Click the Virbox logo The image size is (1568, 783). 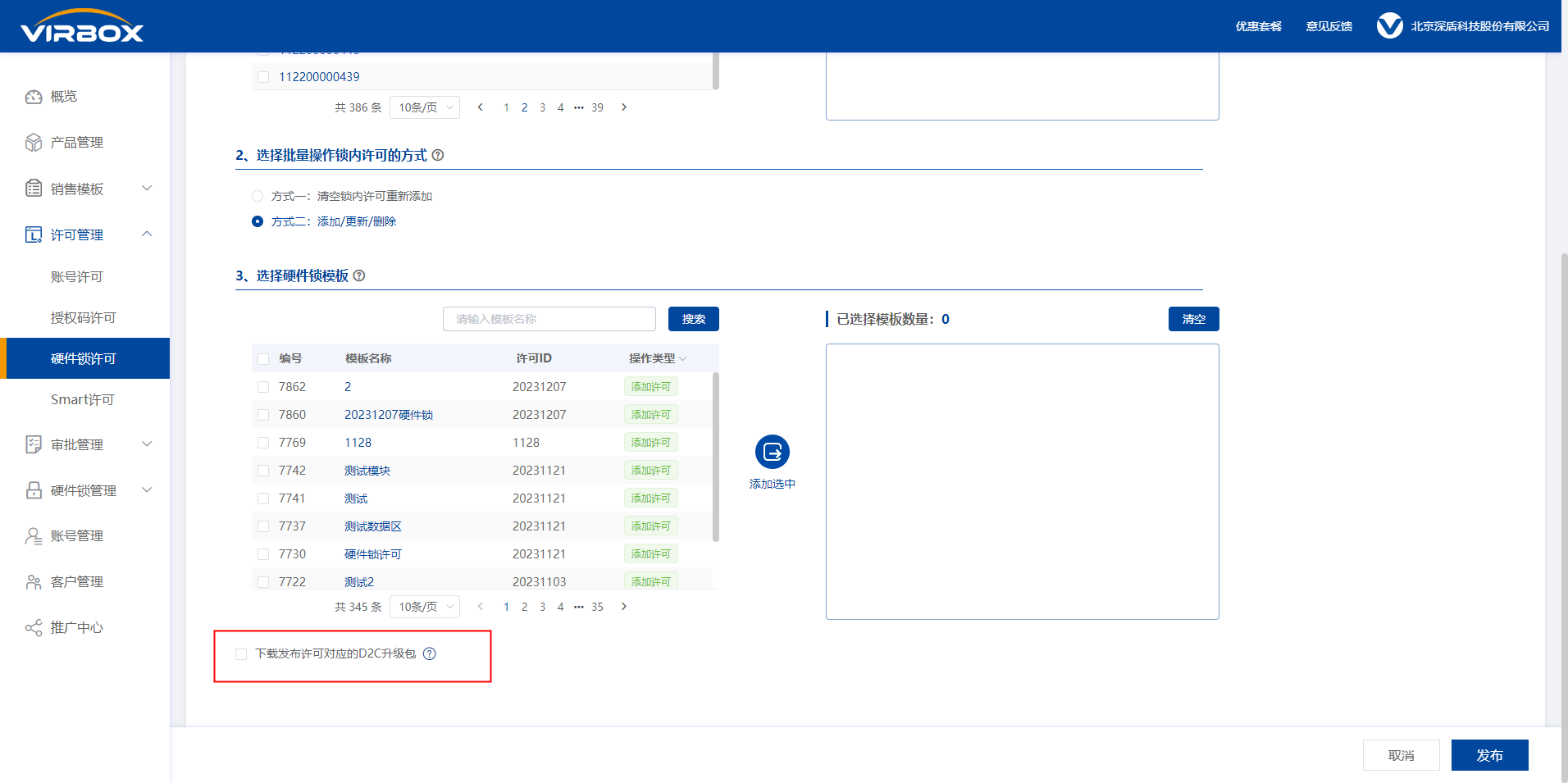tap(82, 26)
